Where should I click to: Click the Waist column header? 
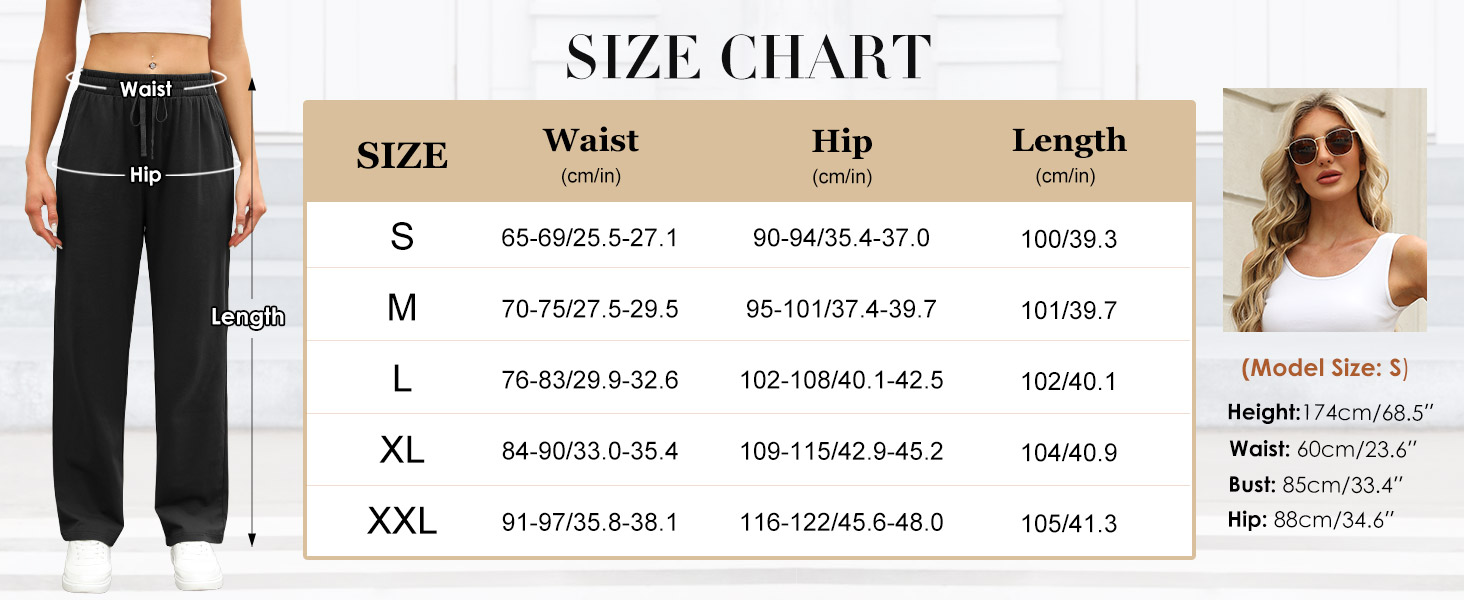pyautogui.click(x=590, y=140)
